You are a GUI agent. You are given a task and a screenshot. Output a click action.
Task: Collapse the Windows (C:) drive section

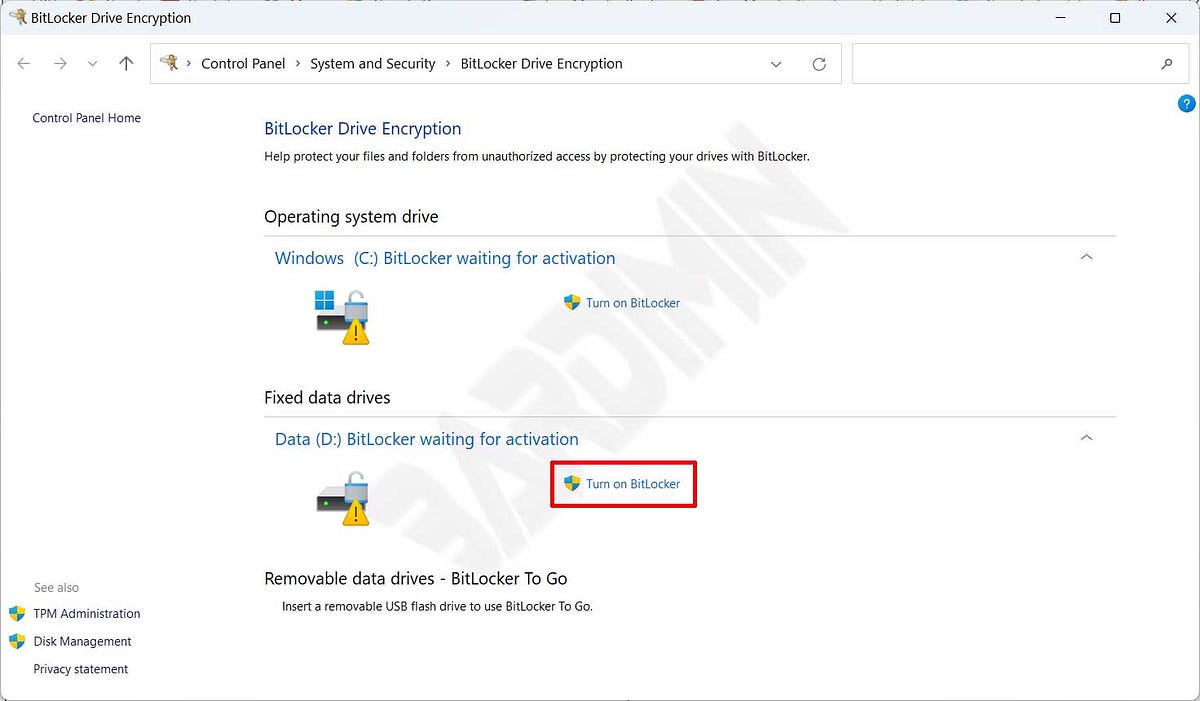[x=1086, y=257]
